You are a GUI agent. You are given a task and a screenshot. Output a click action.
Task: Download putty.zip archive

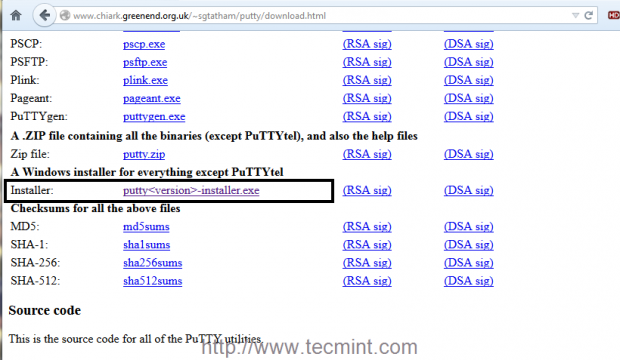coord(144,154)
